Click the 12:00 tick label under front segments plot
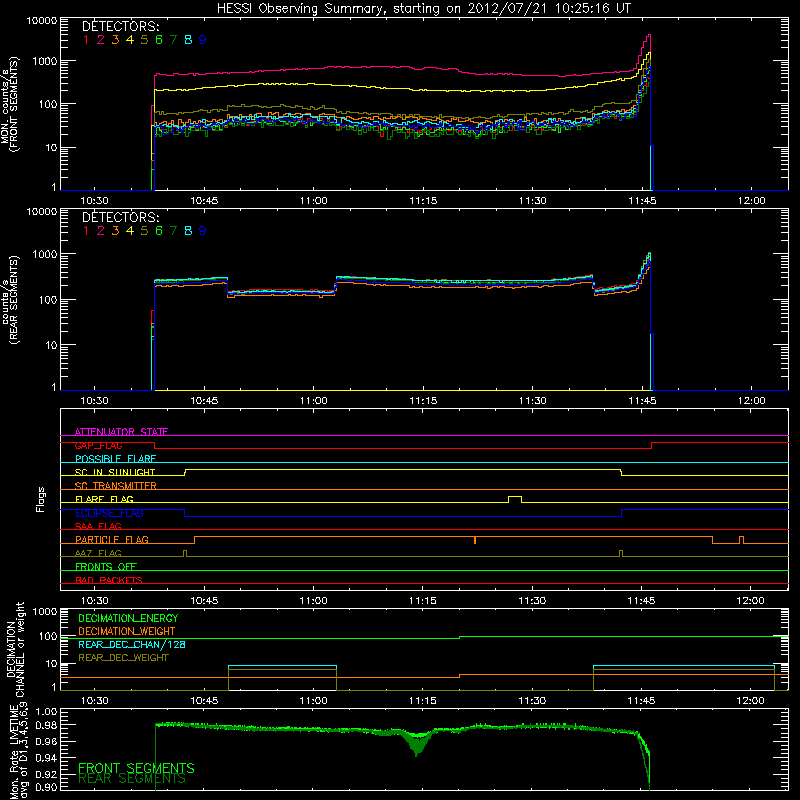The height and width of the screenshot is (800, 800). click(x=752, y=201)
